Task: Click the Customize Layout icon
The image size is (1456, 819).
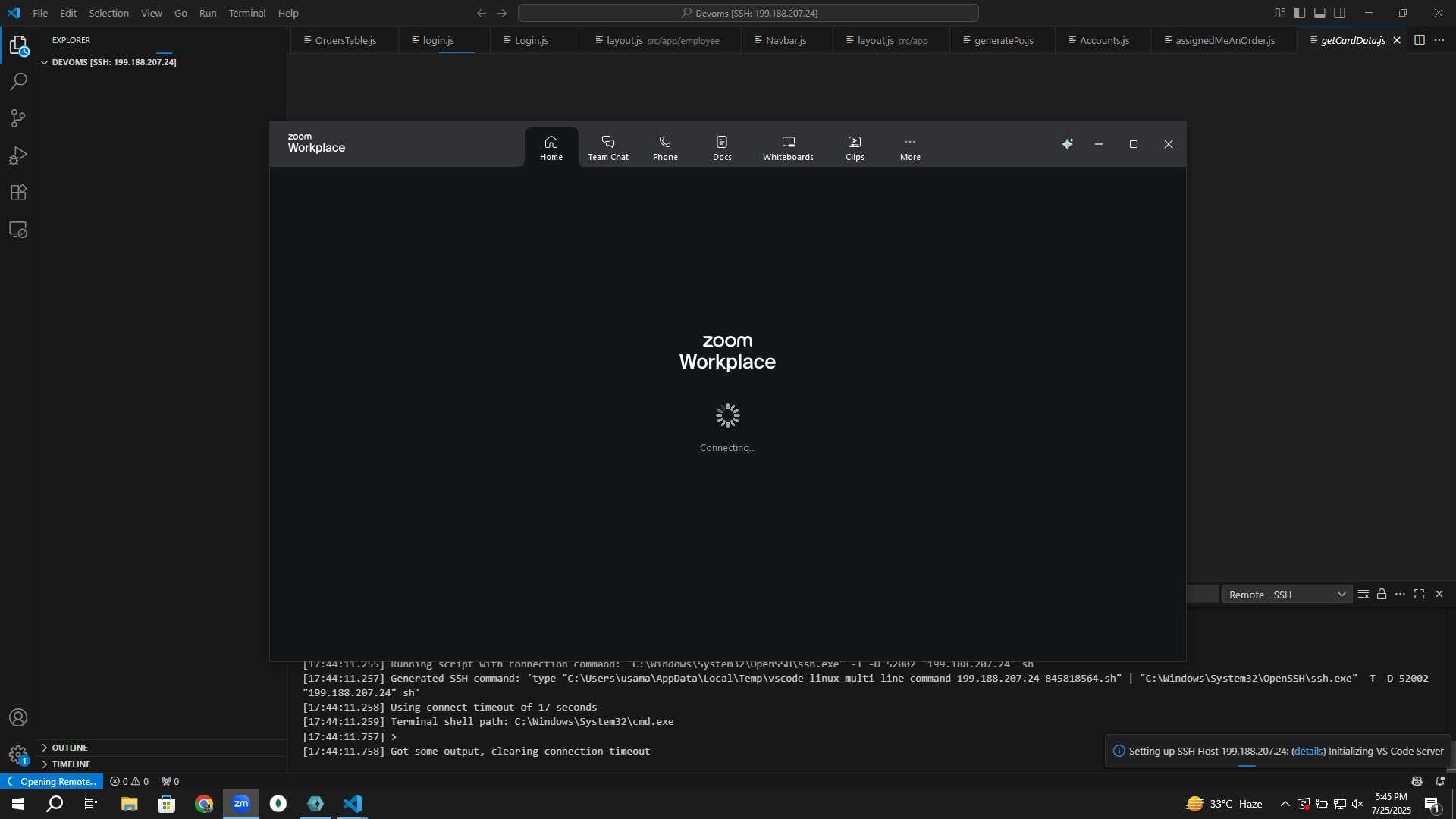Action: point(1280,13)
